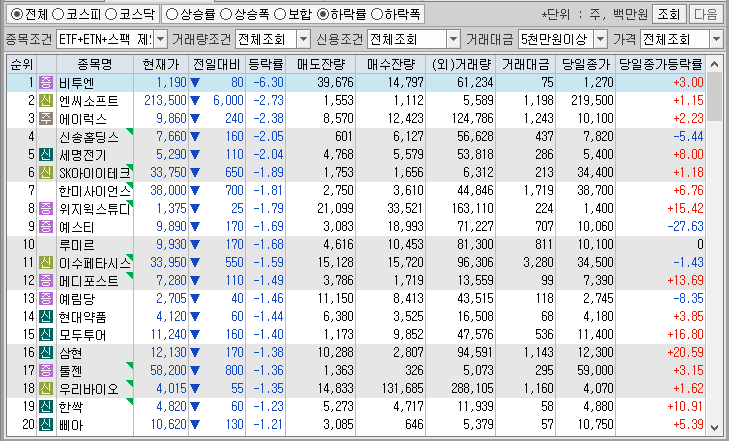Click the 증 badge next to 비투엔
729x441 pixels.
pyautogui.click(x=46, y=83)
